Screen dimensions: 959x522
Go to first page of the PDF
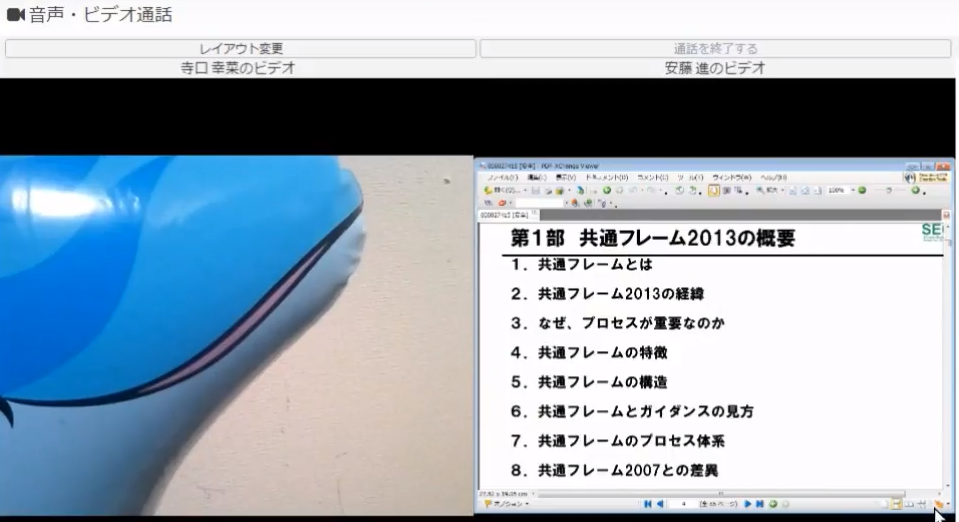(x=648, y=504)
